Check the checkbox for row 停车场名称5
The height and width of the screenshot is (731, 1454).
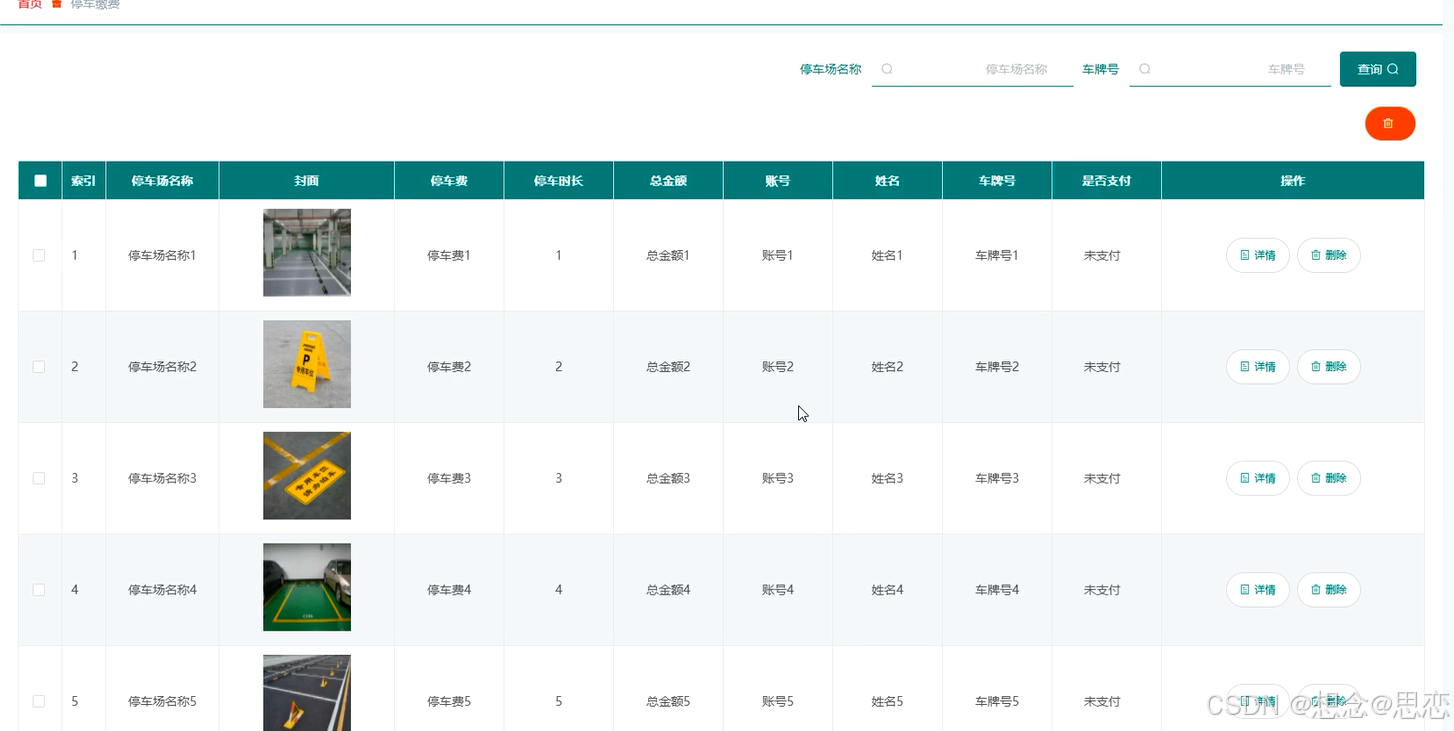pyautogui.click(x=39, y=702)
